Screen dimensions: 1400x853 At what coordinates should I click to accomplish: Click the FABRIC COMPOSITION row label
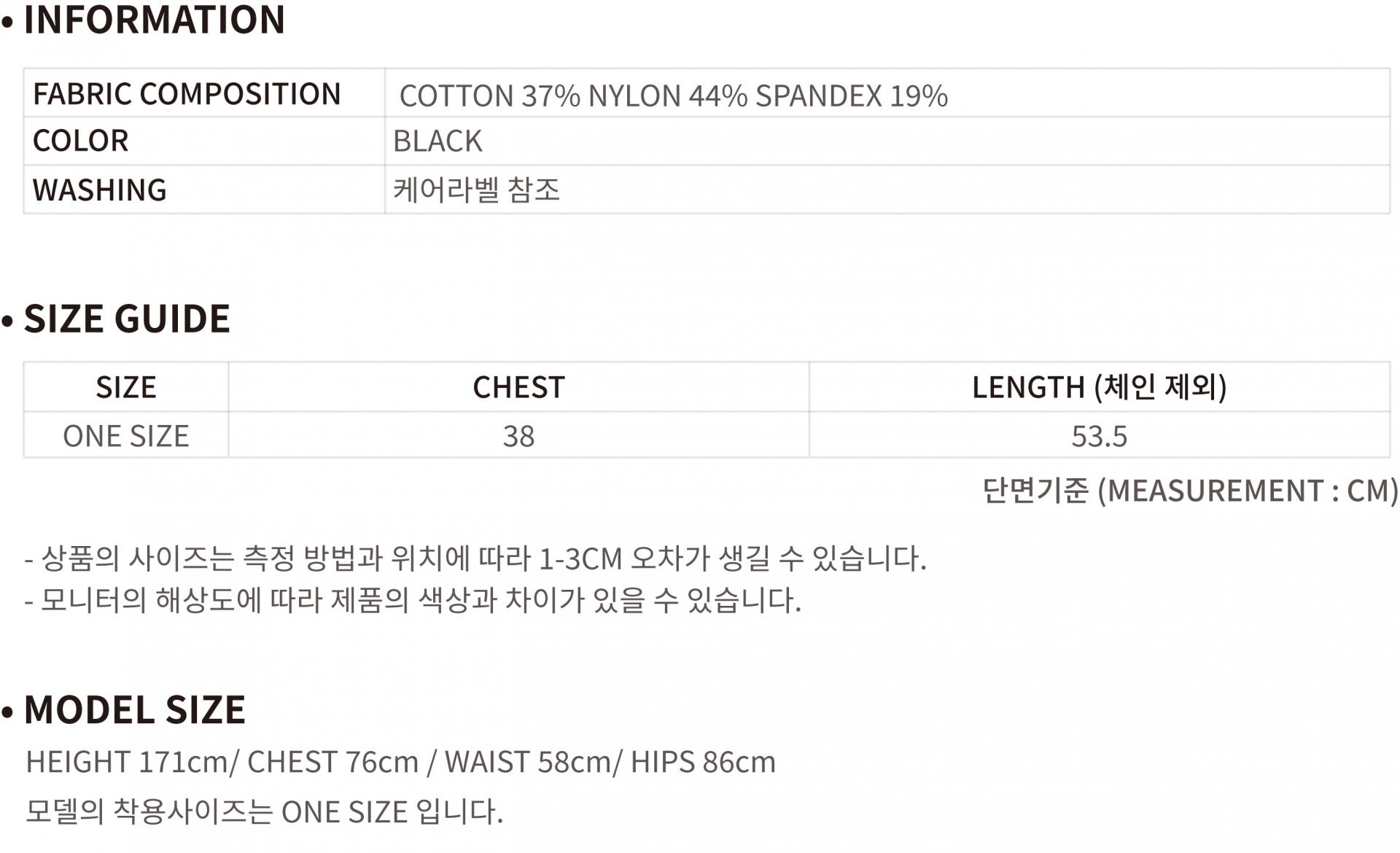(187, 94)
